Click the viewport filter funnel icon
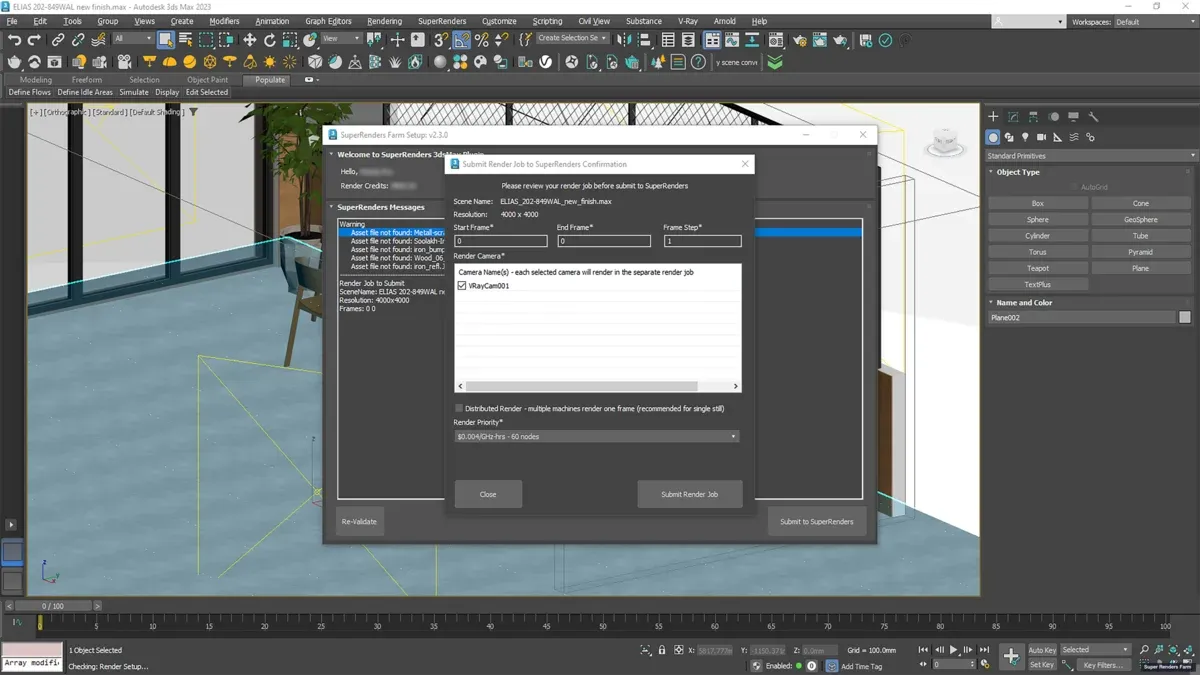Image resolution: width=1200 pixels, height=675 pixels. (194, 112)
